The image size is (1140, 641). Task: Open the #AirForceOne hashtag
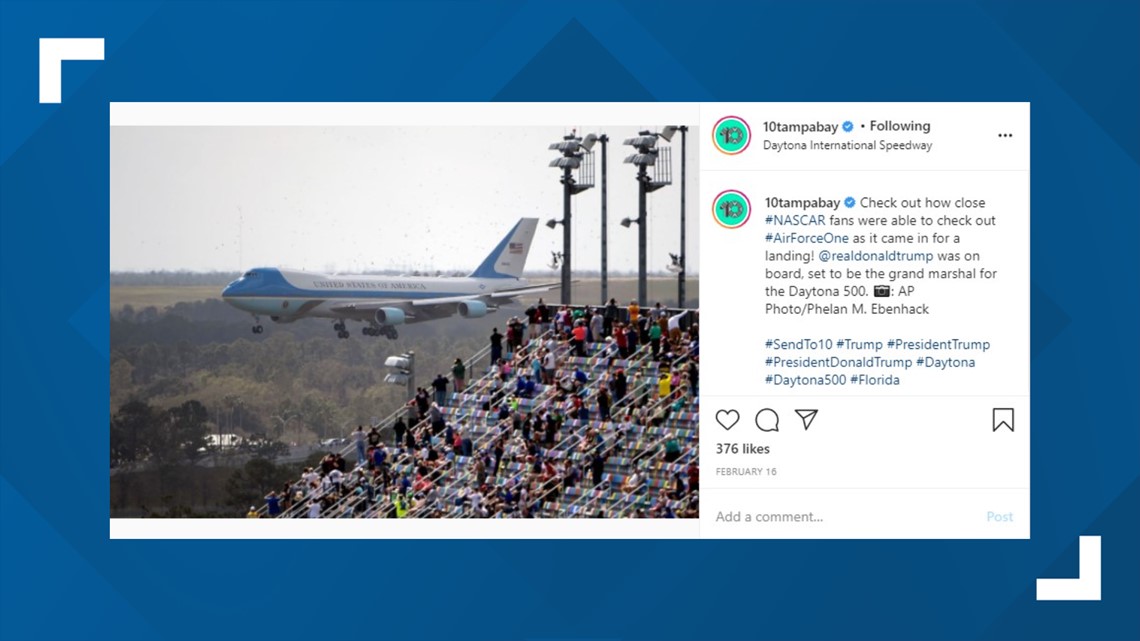tap(806, 238)
